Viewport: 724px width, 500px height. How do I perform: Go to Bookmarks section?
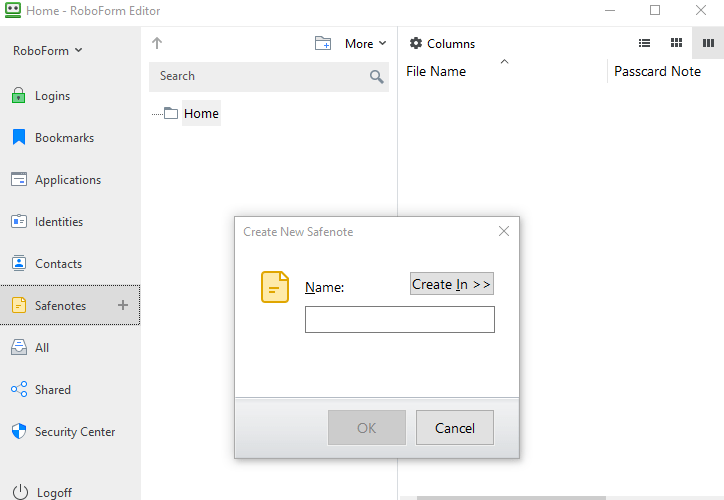coord(64,138)
